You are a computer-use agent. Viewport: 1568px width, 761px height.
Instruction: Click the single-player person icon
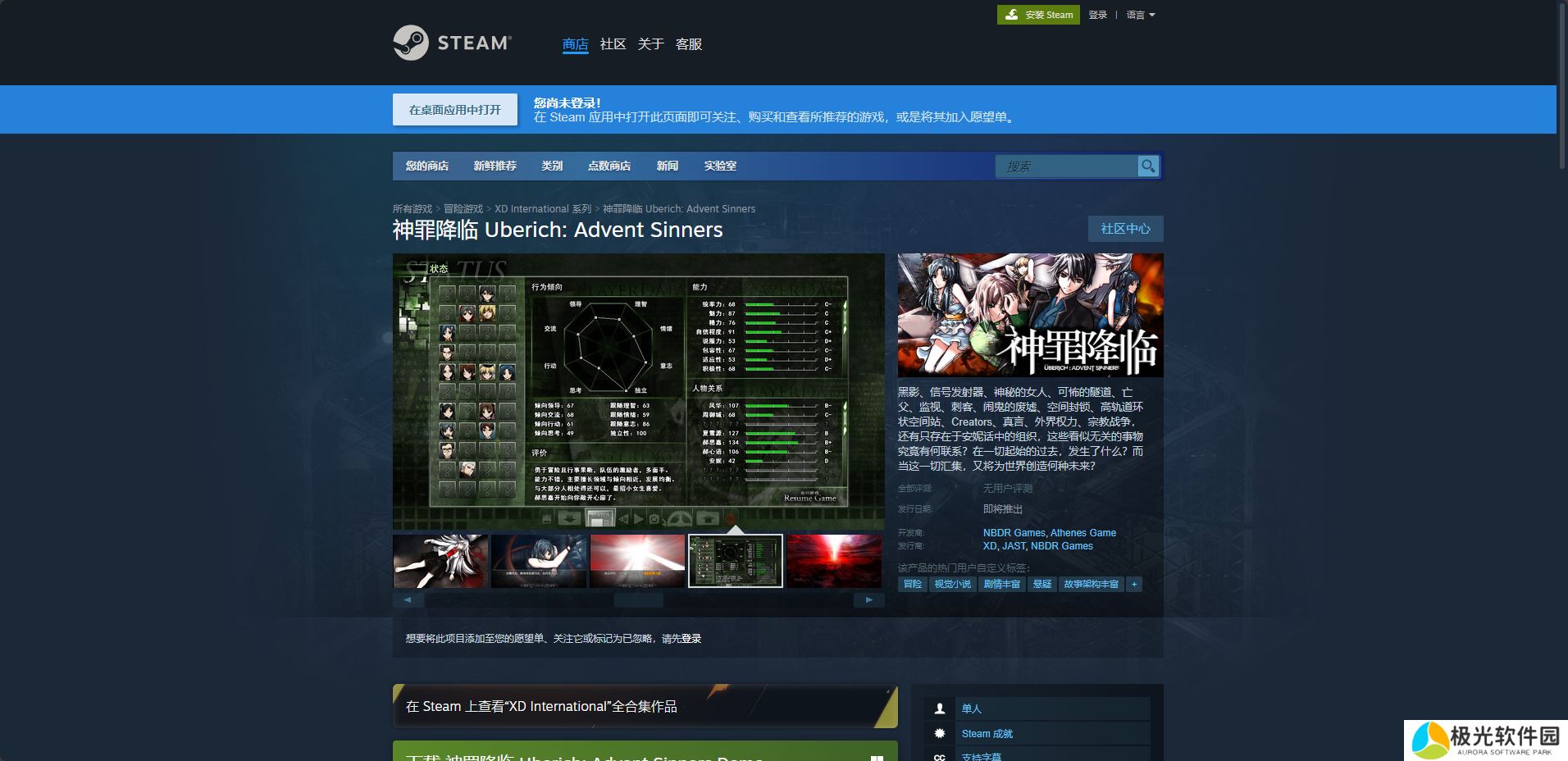point(940,709)
